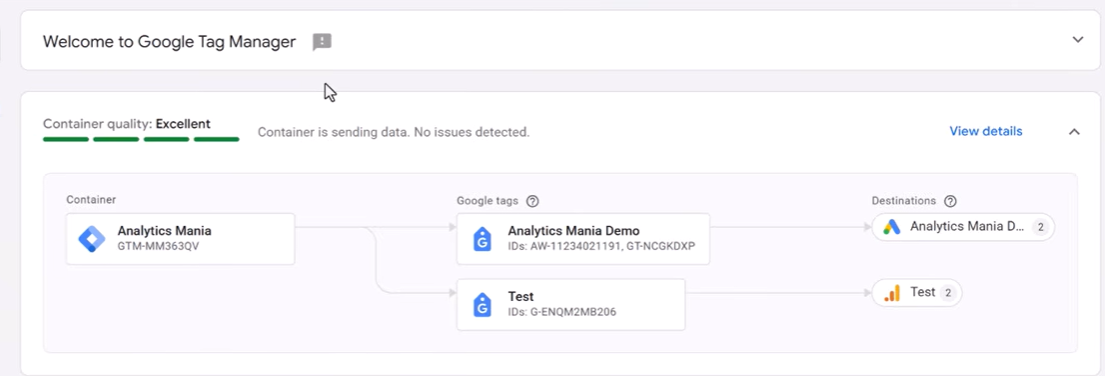Click the Google tags column label
This screenshot has width=1105, height=376.
[487, 201]
